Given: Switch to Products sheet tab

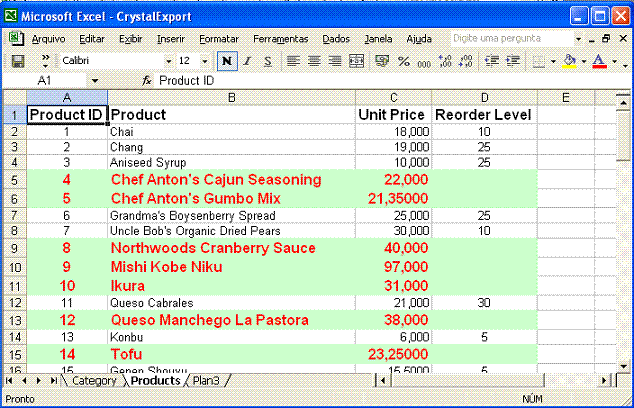Looking at the screenshot, I should tap(155, 381).
